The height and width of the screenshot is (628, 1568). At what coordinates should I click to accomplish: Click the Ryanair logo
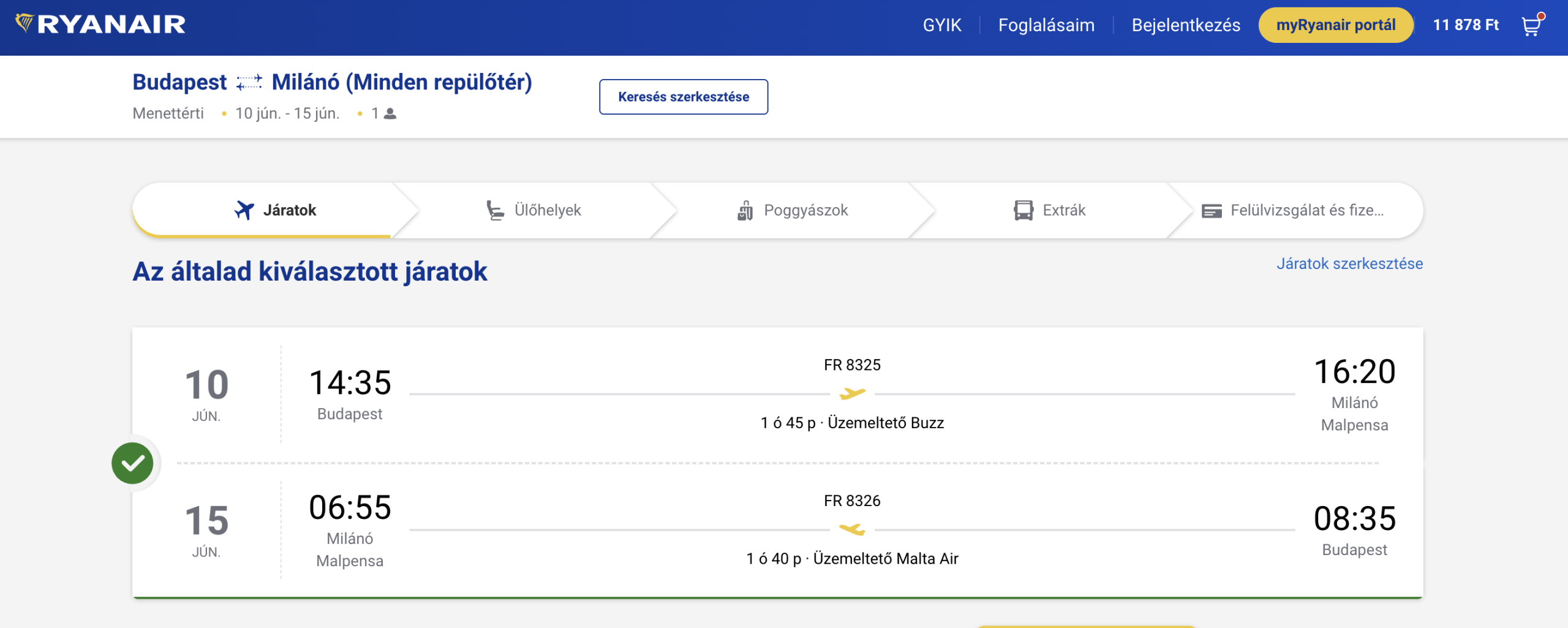click(100, 24)
